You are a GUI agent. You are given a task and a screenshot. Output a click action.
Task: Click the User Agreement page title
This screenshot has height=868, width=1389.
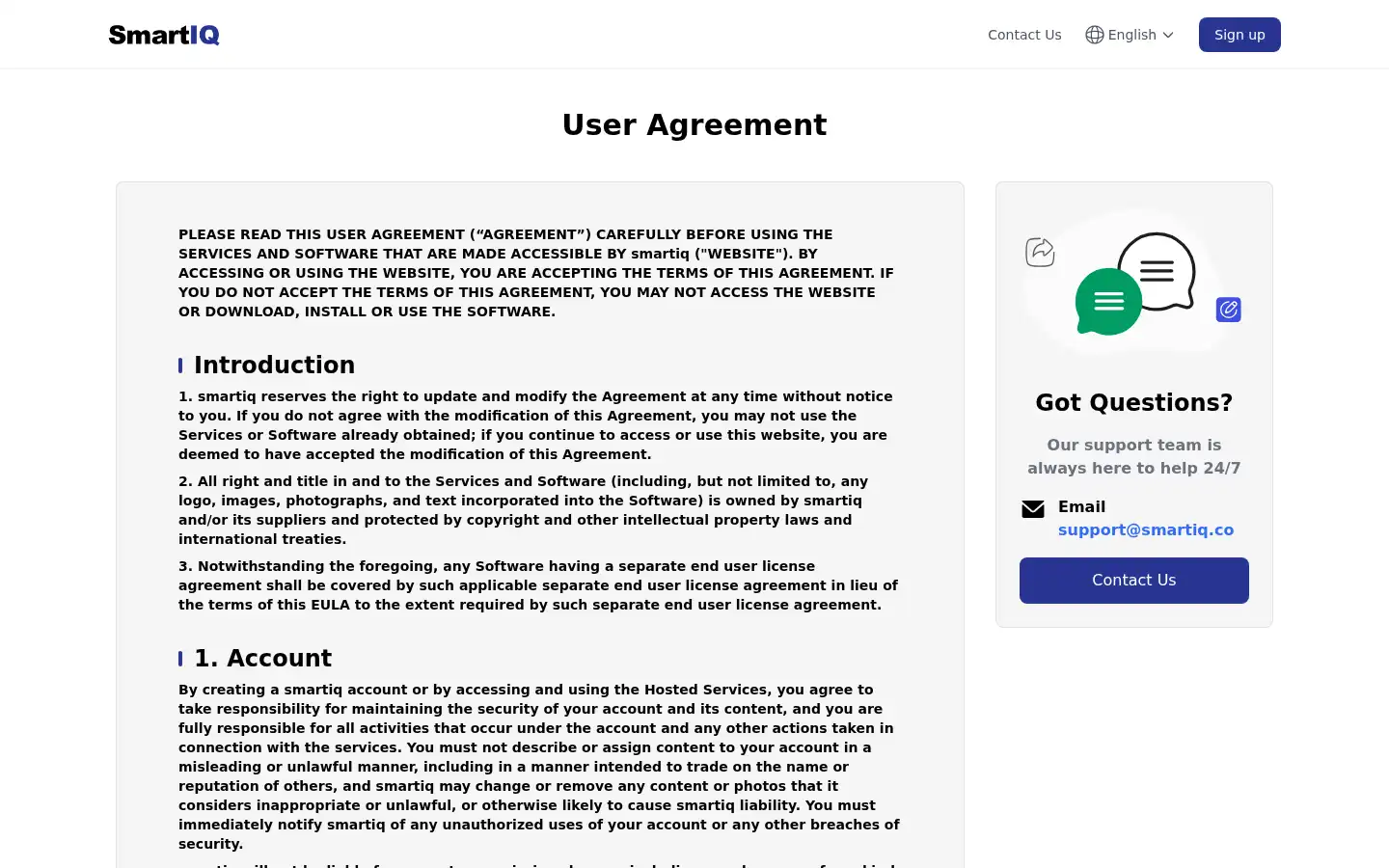tap(694, 124)
